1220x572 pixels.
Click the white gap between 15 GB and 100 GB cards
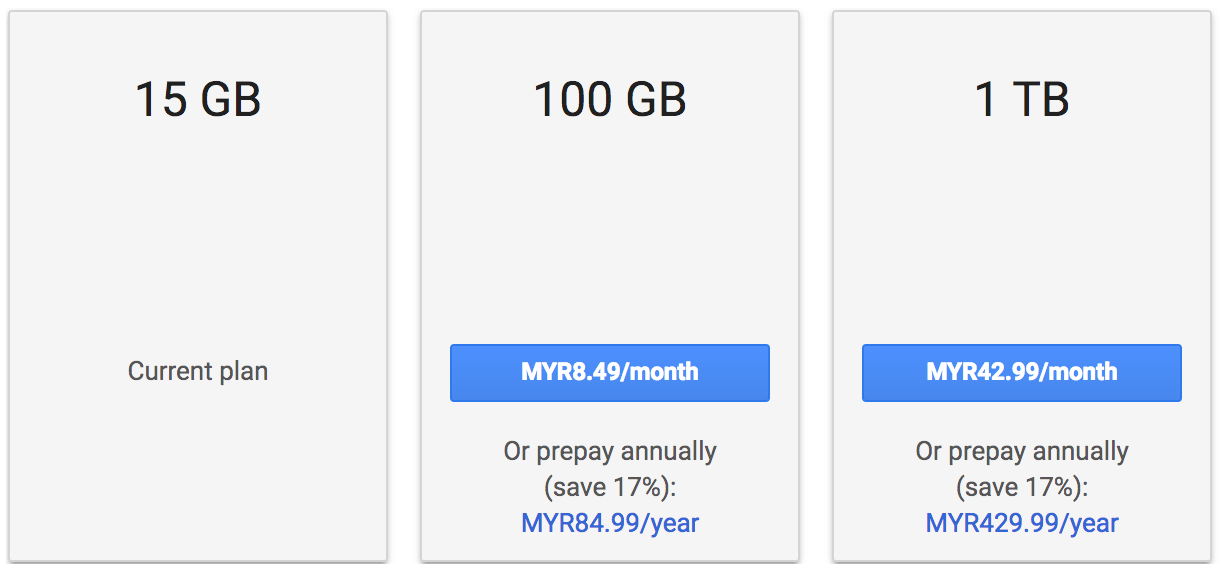coord(404,286)
